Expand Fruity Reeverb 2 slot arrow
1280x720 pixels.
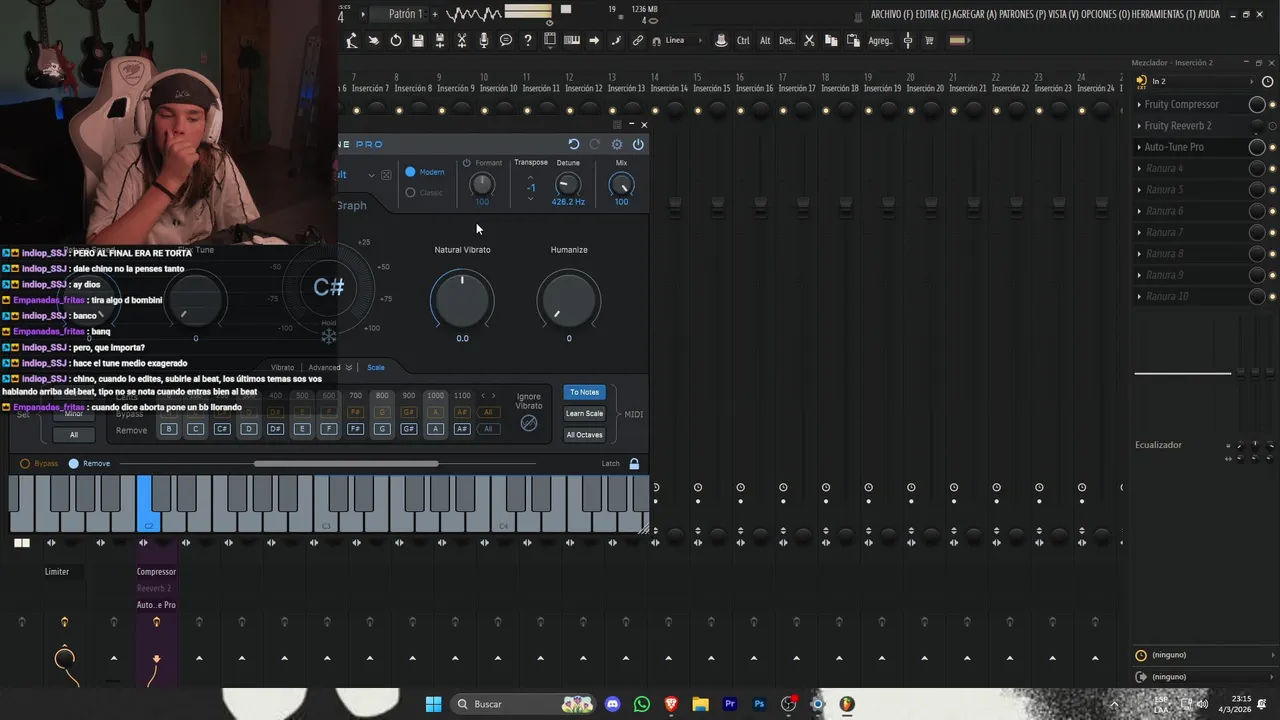[x=1139, y=126]
